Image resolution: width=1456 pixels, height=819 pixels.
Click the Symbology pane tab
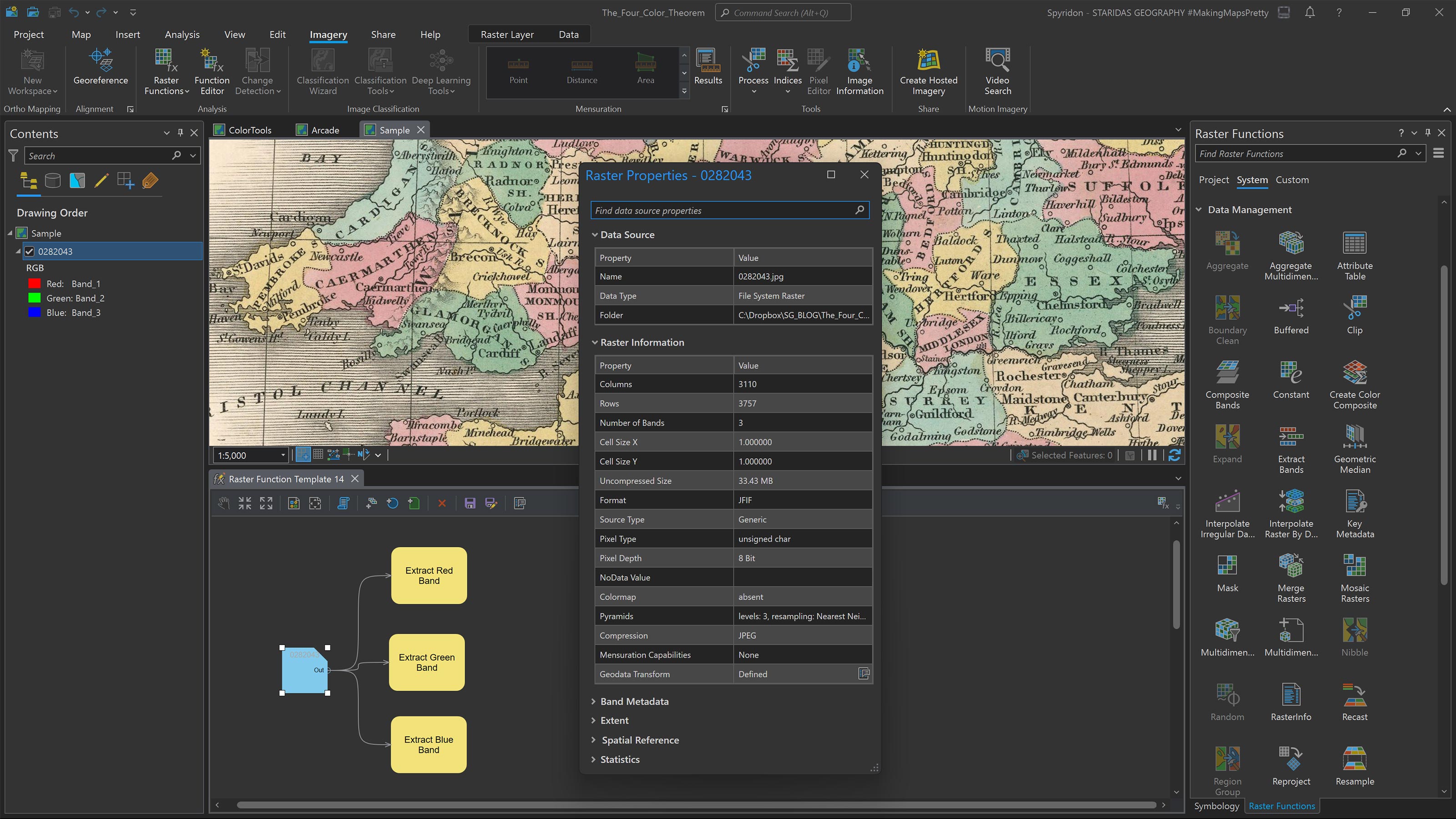coord(1216,806)
